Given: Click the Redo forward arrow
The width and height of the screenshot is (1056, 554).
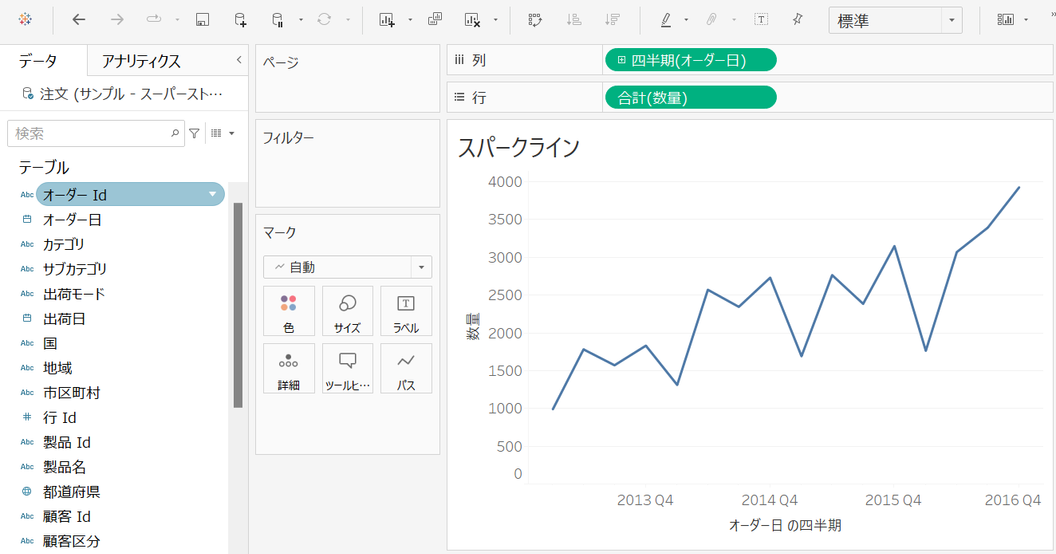Looking at the screenshot, I should point(117,20).
